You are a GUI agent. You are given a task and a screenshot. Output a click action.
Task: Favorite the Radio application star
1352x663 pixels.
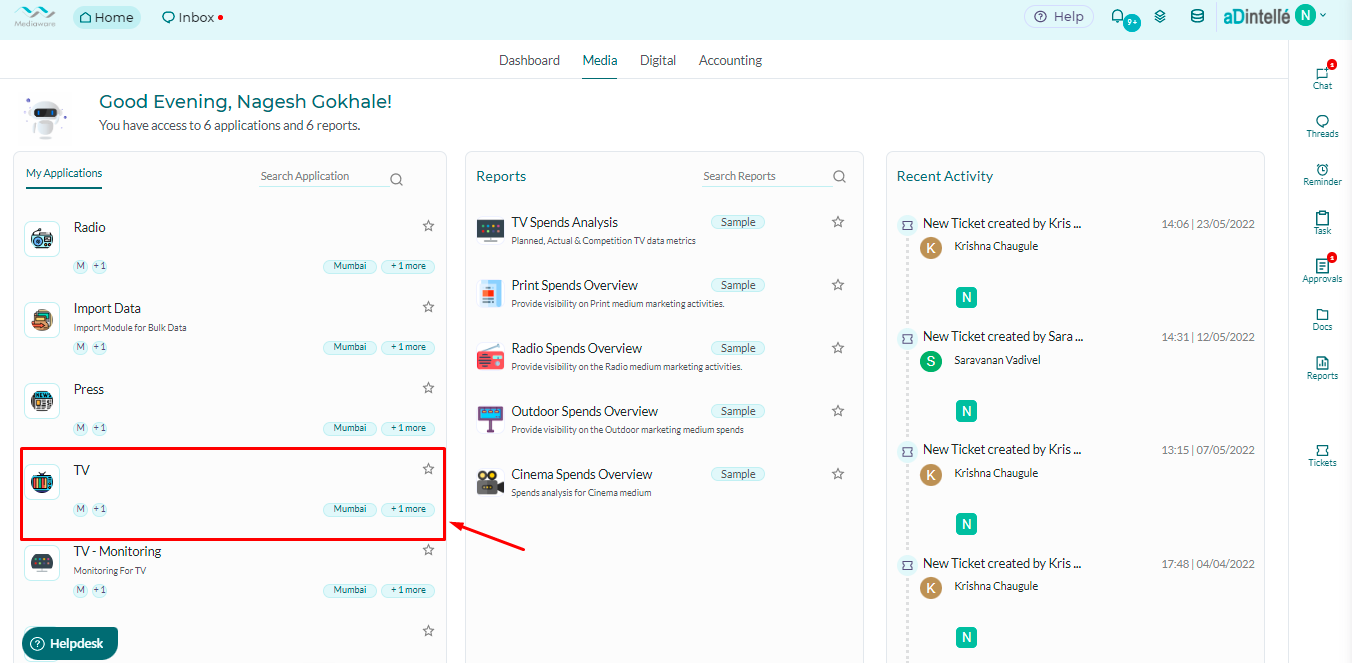[428, 226]
